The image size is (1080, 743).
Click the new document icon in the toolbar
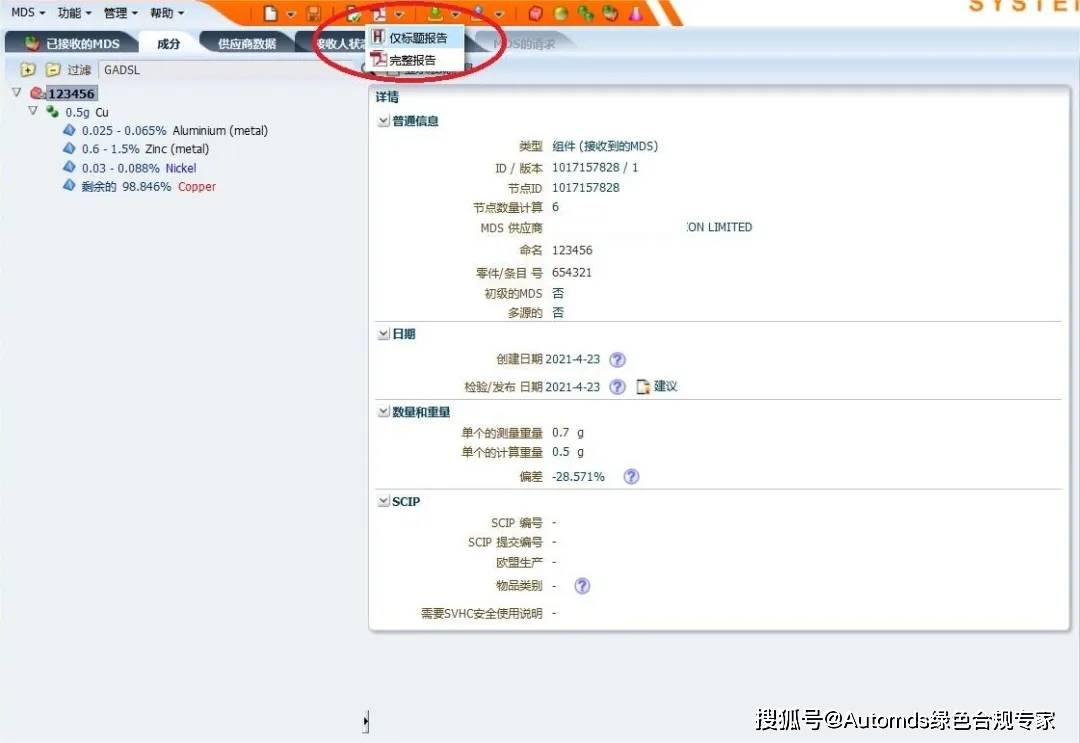click(x=270, y=11)
